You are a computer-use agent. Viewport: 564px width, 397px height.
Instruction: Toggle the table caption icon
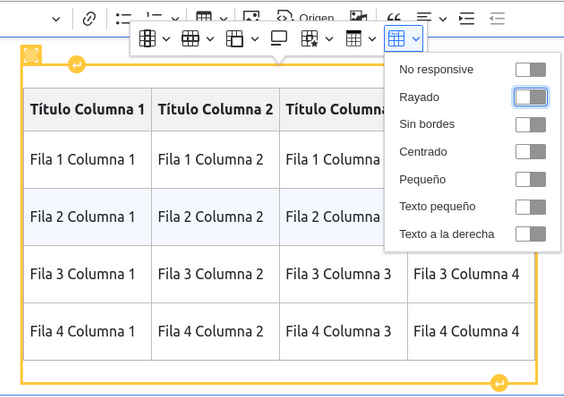click(x=279, y=38)
